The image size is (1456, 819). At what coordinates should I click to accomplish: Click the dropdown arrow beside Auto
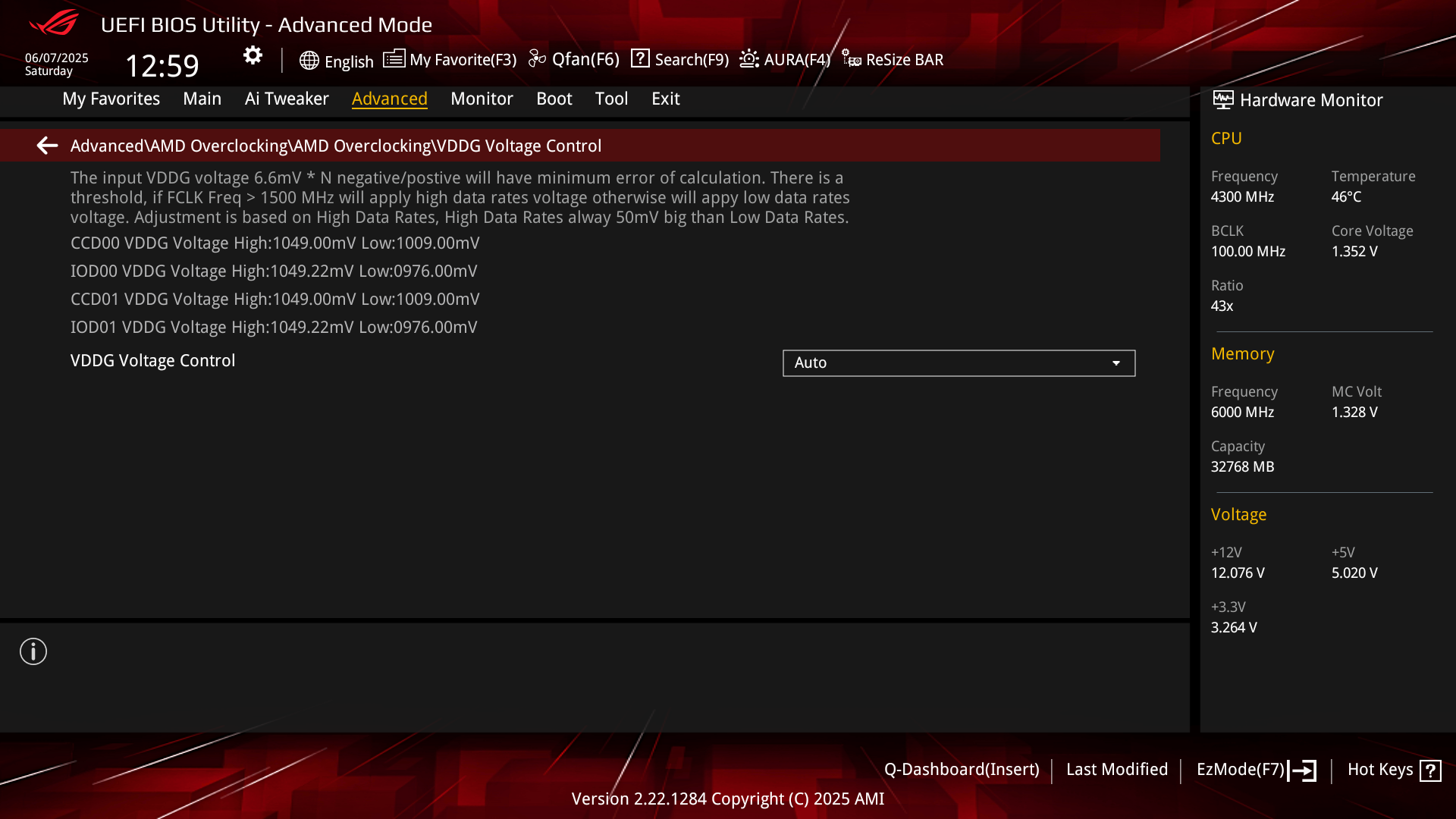[1116, 363]
